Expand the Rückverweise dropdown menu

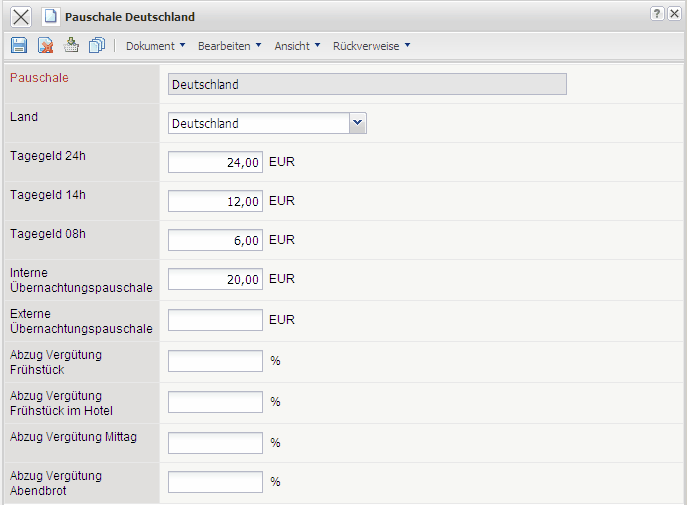(371, 45)
